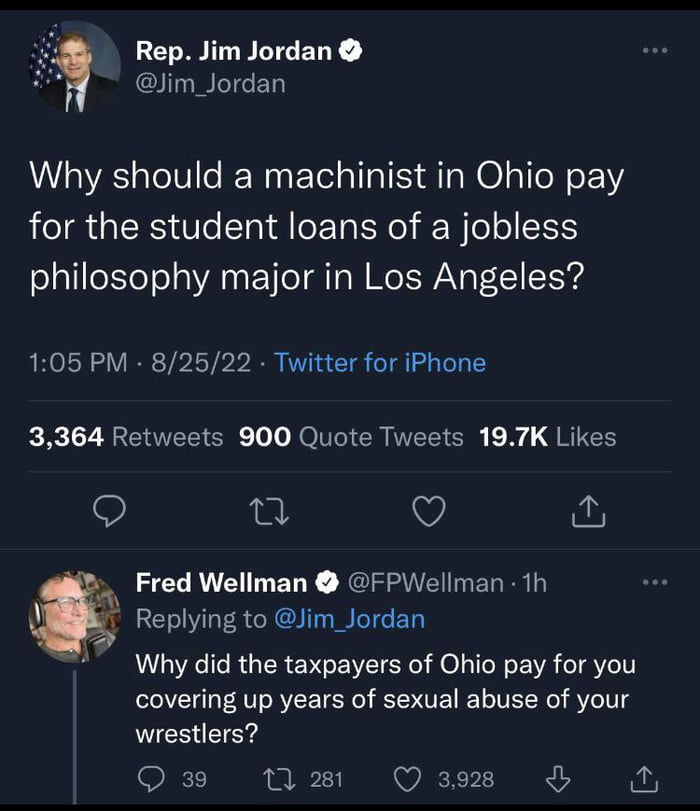
Task: Open more options for main tweet
Action: pyautogui.click(x=655, y=49)
